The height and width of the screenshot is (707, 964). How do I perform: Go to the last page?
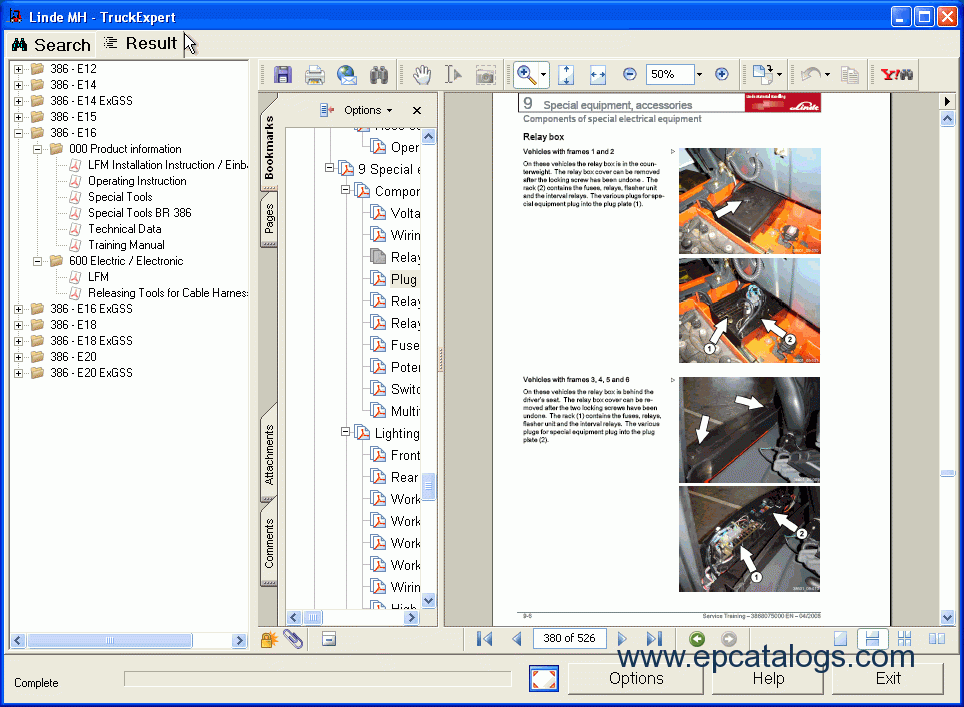(x=655, y=639)
